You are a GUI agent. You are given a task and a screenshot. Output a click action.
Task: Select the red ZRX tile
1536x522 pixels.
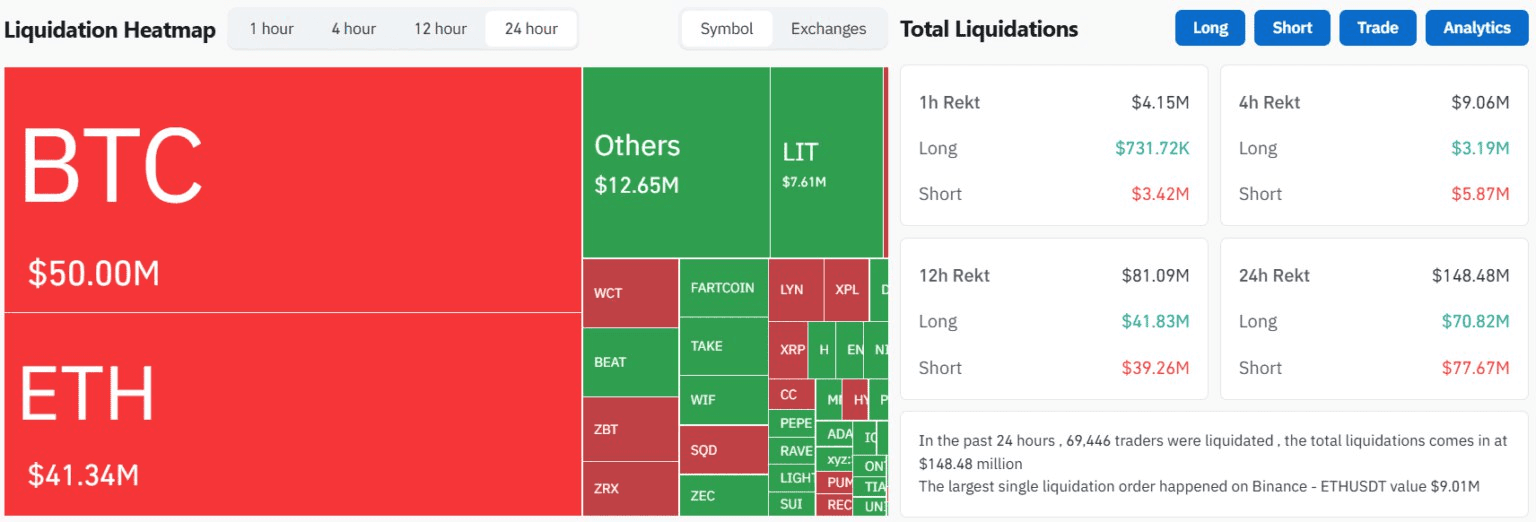tap(630, 489)
